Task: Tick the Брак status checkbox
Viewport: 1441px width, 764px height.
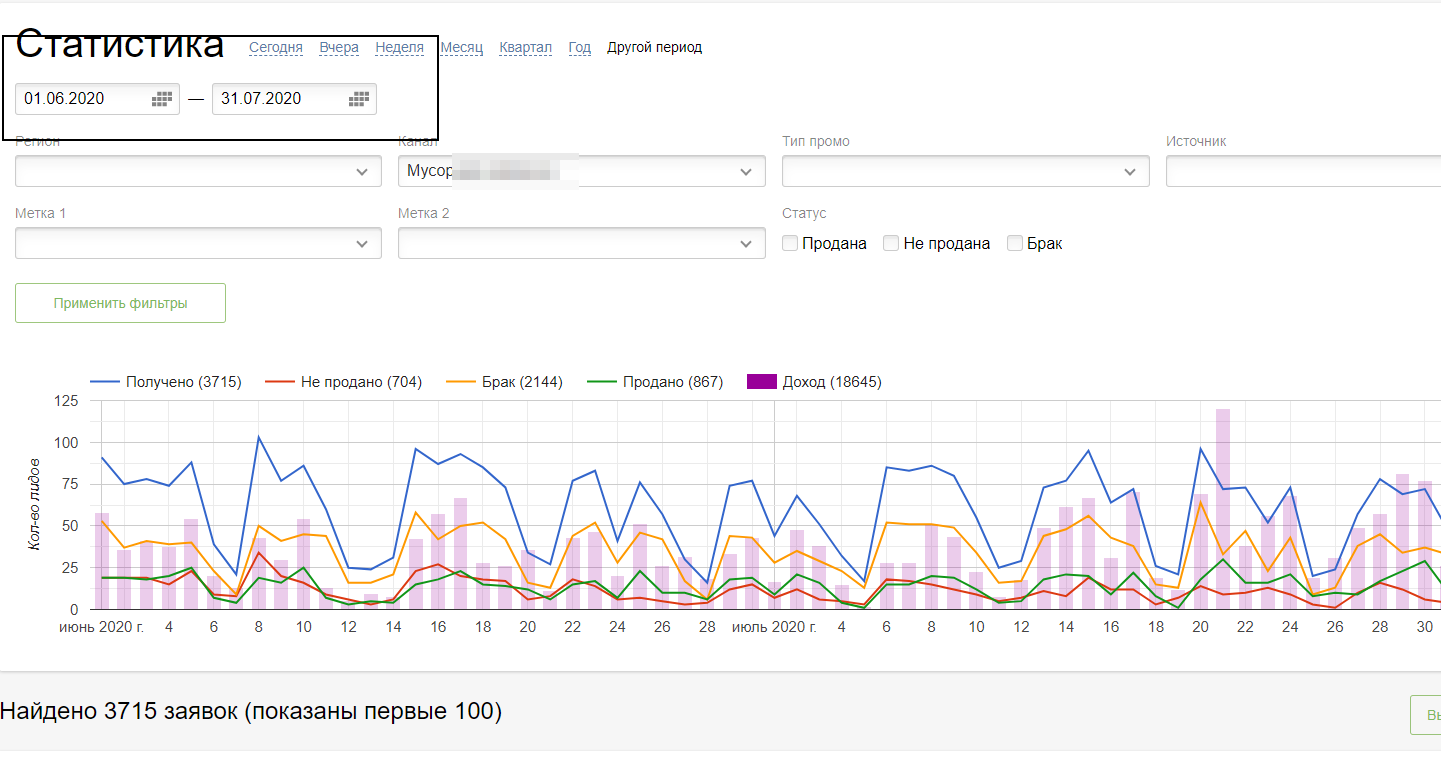Action: [1015, 243]
